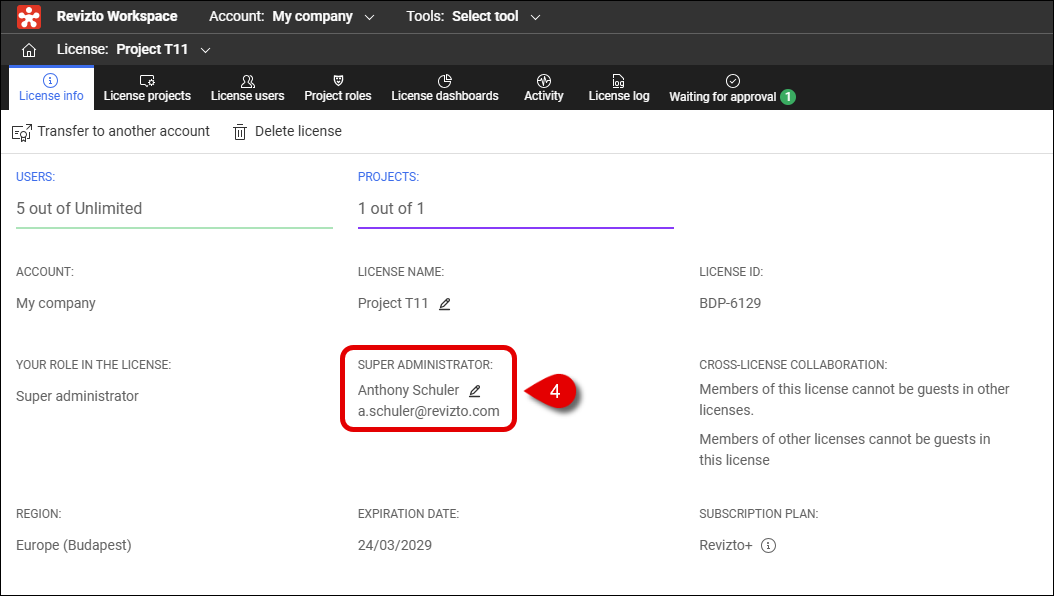Open the License dashboards tab
Screen dimensions: 1054x596
coord(445,88)
